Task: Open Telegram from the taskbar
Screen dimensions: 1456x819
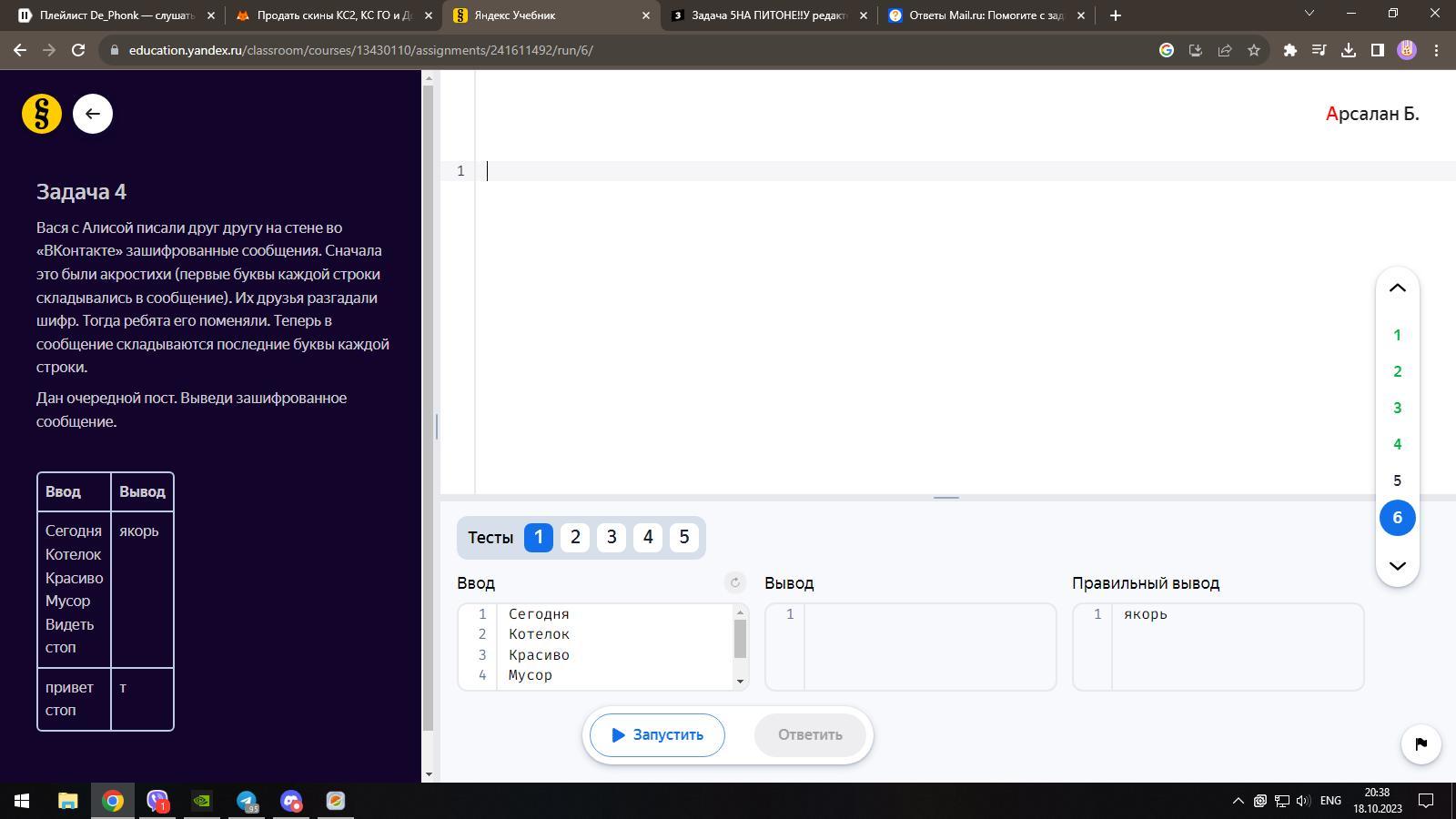Action: (x=247, y=801)
